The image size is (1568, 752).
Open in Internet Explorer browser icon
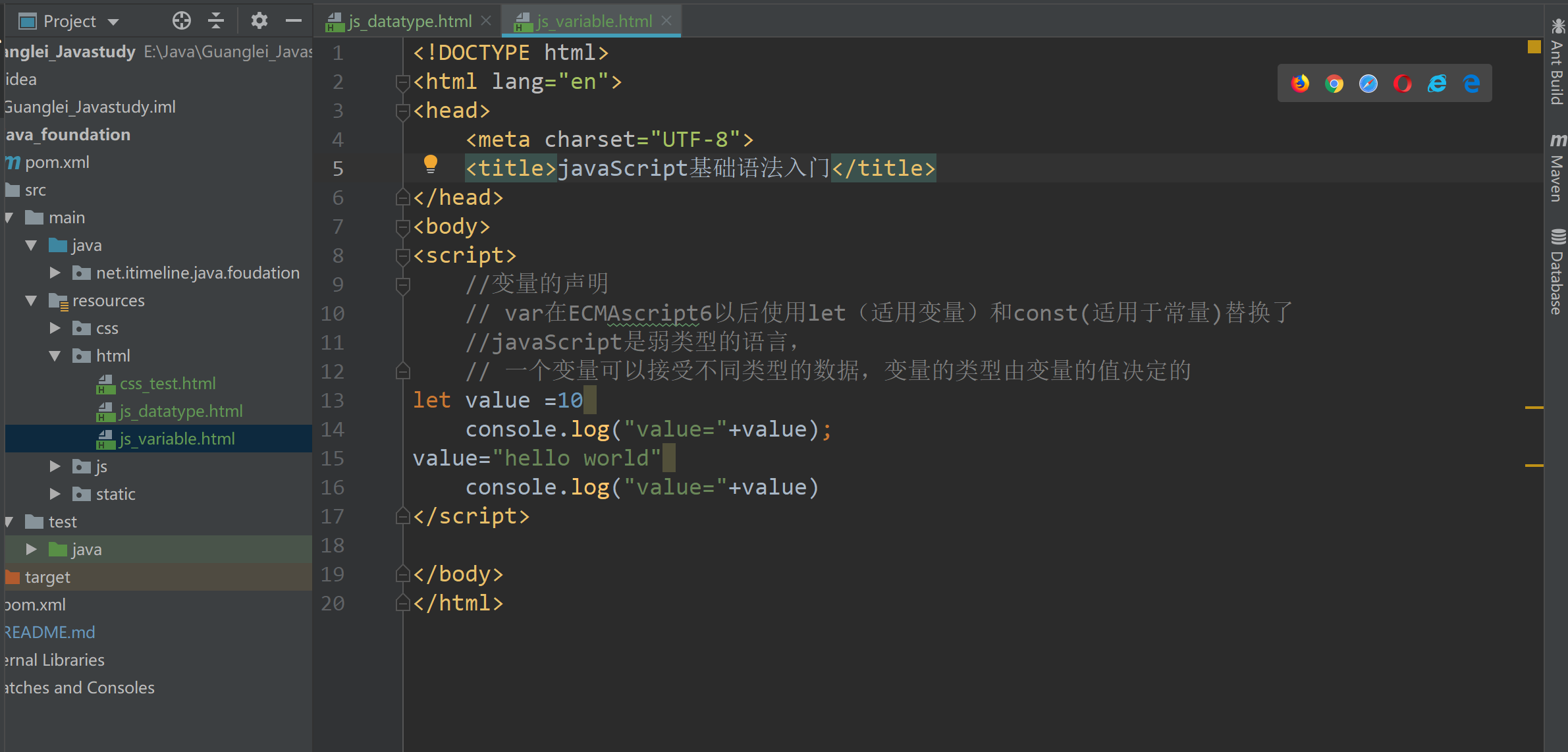[x=1437, y=84]
